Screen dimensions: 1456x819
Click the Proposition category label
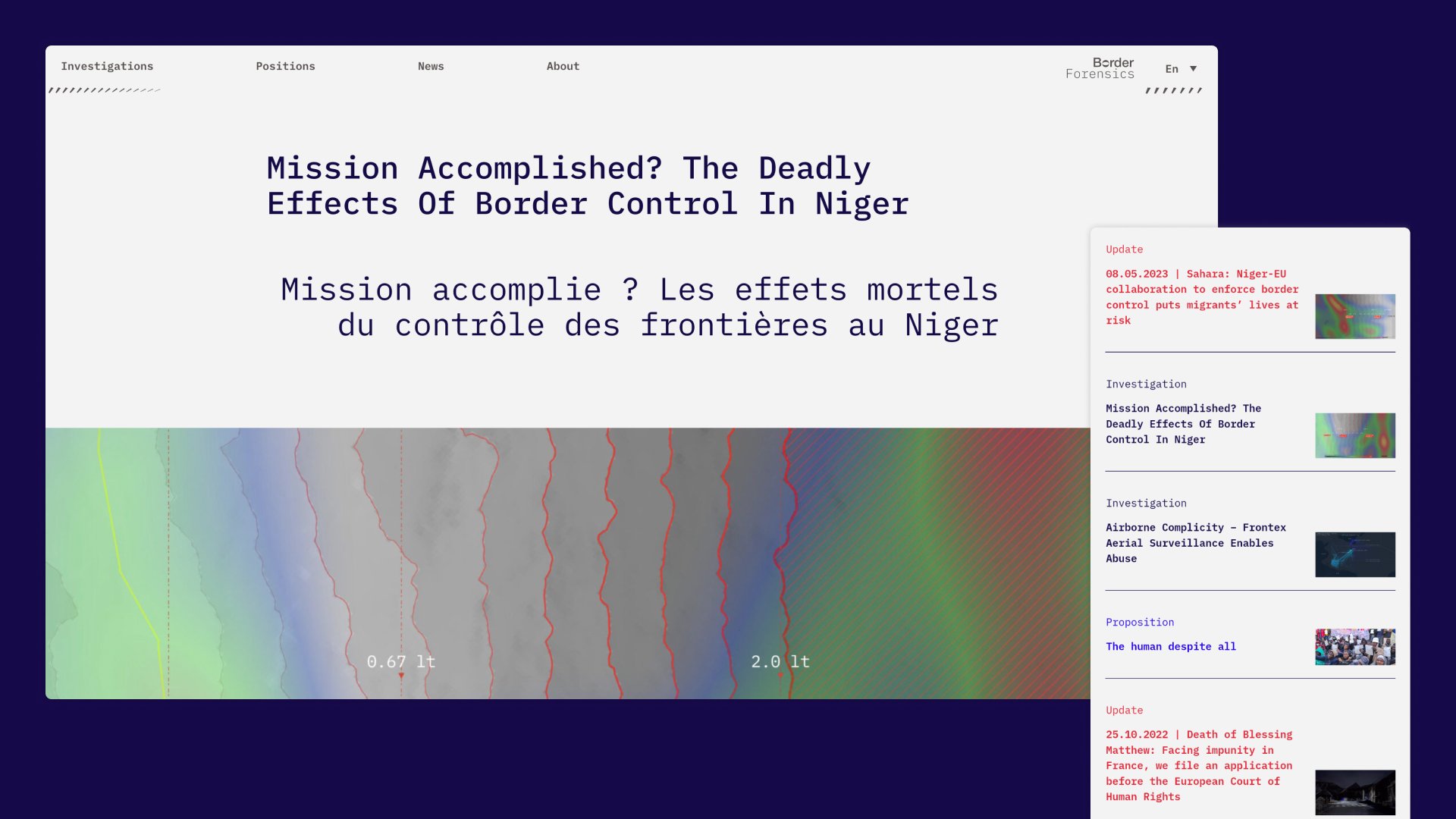(1140, 623)
